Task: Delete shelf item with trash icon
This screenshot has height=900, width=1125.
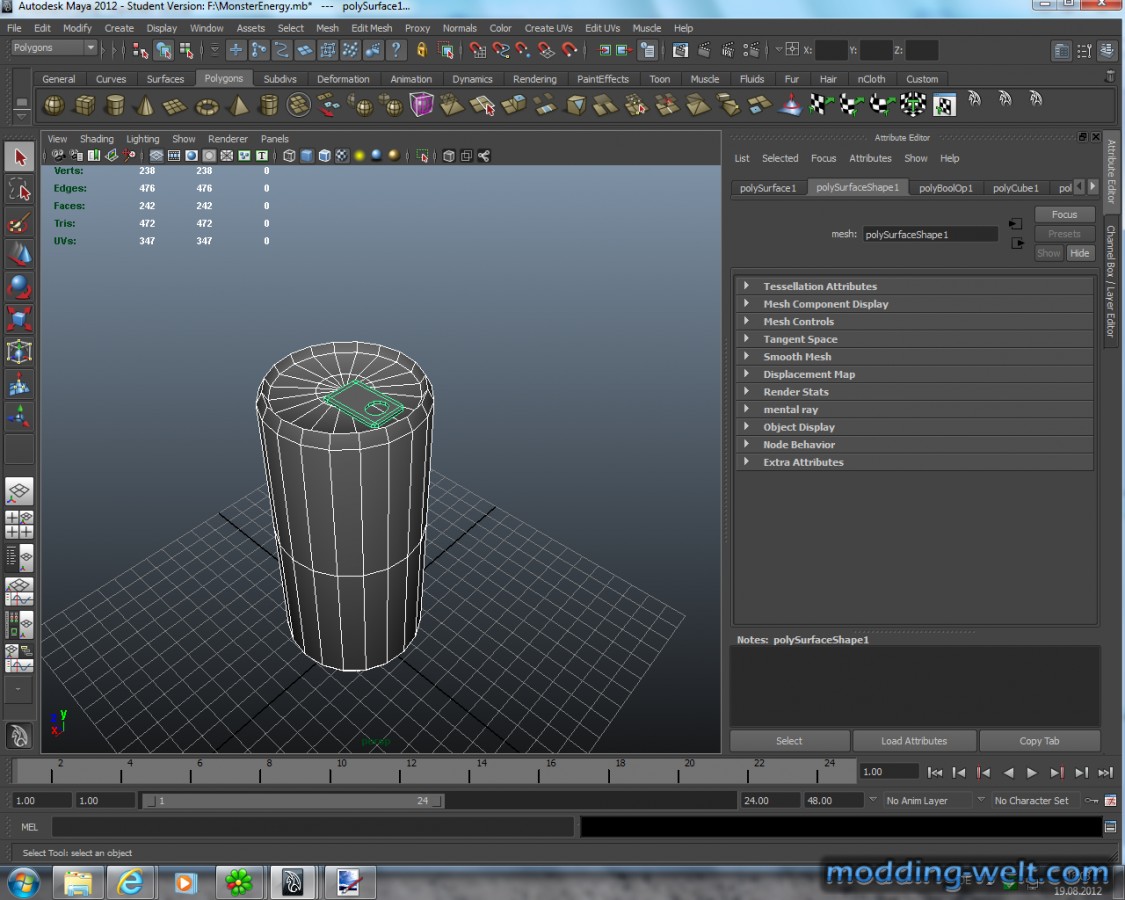Action: click(1110, 75)
